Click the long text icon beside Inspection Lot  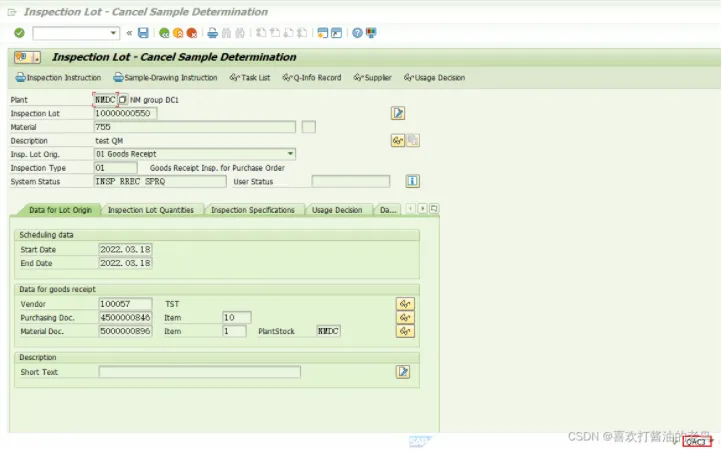(398, 113)
